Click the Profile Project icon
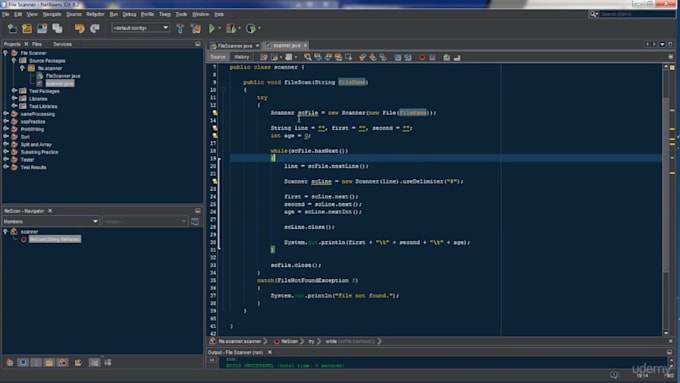 coord(250,29)
